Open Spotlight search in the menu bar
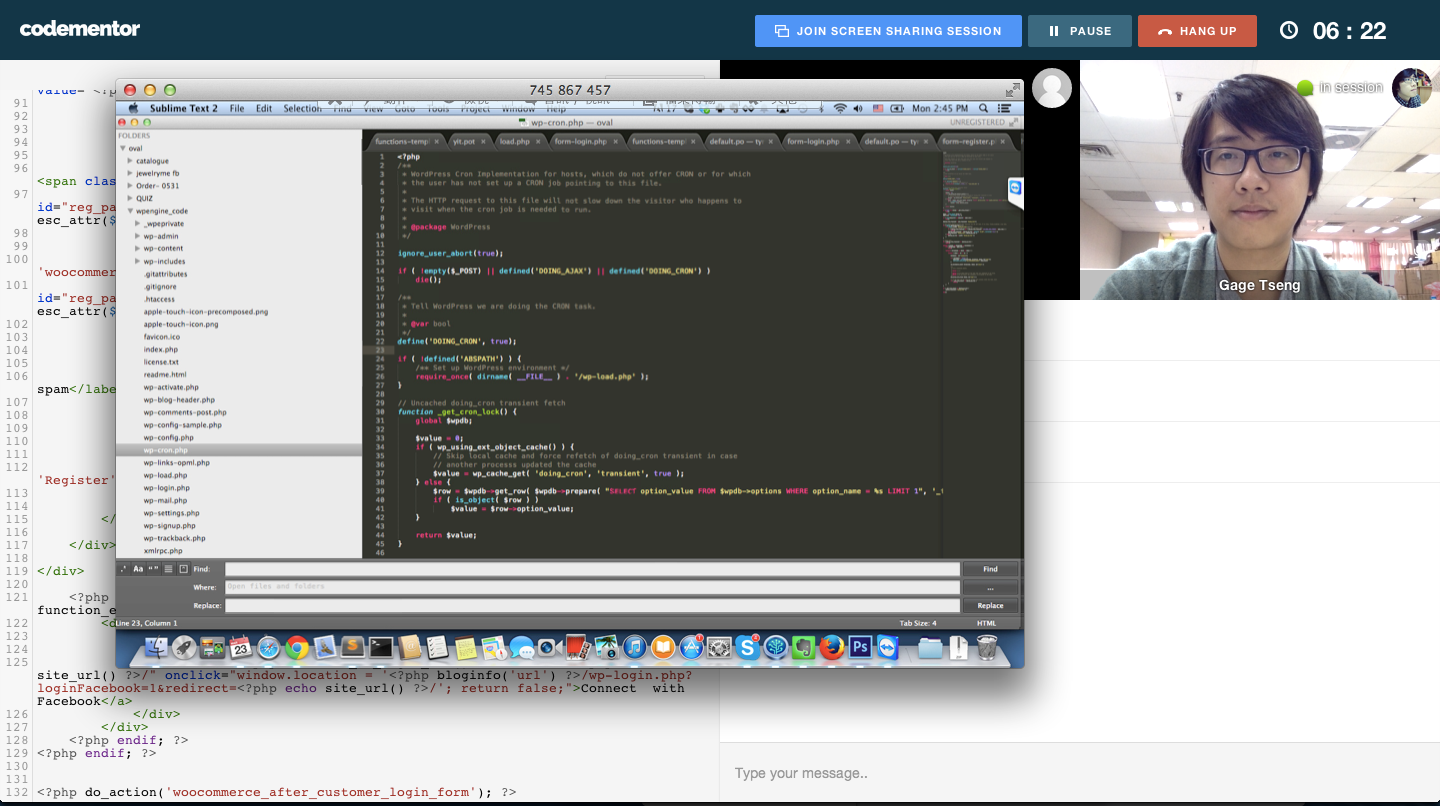 pos(983,108)
